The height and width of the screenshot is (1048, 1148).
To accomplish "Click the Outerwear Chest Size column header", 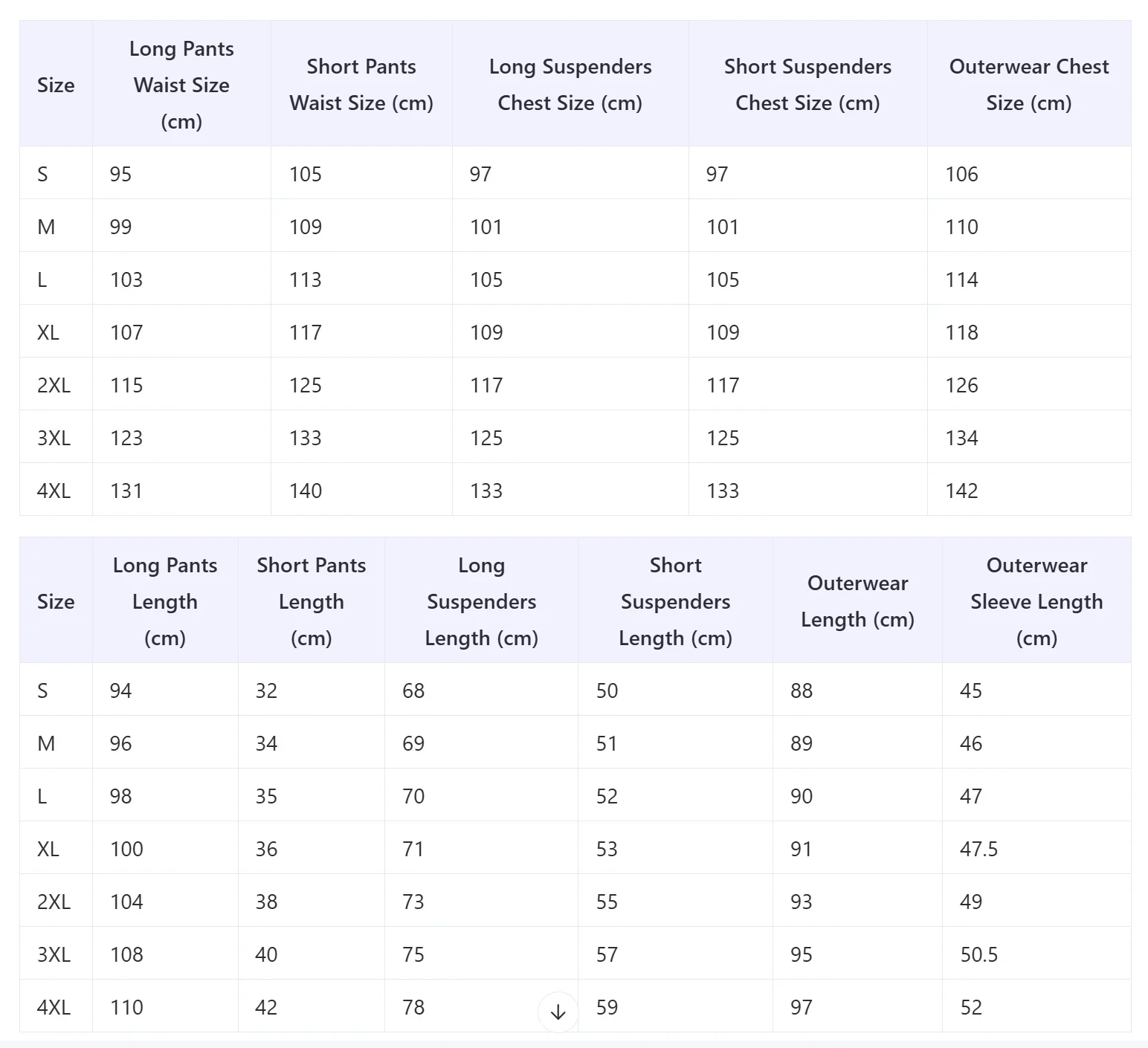I will click(1029, 84).
